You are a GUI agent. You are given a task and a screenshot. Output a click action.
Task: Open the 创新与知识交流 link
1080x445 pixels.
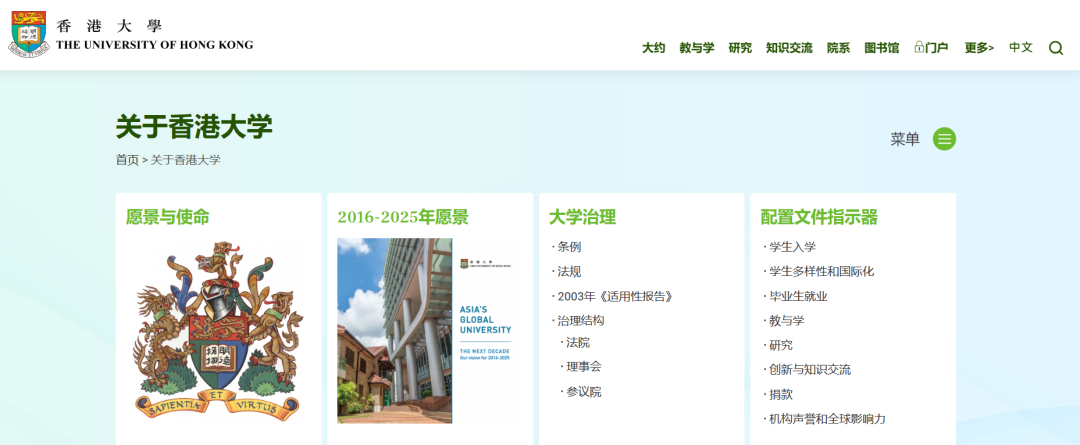coord(809,370)
